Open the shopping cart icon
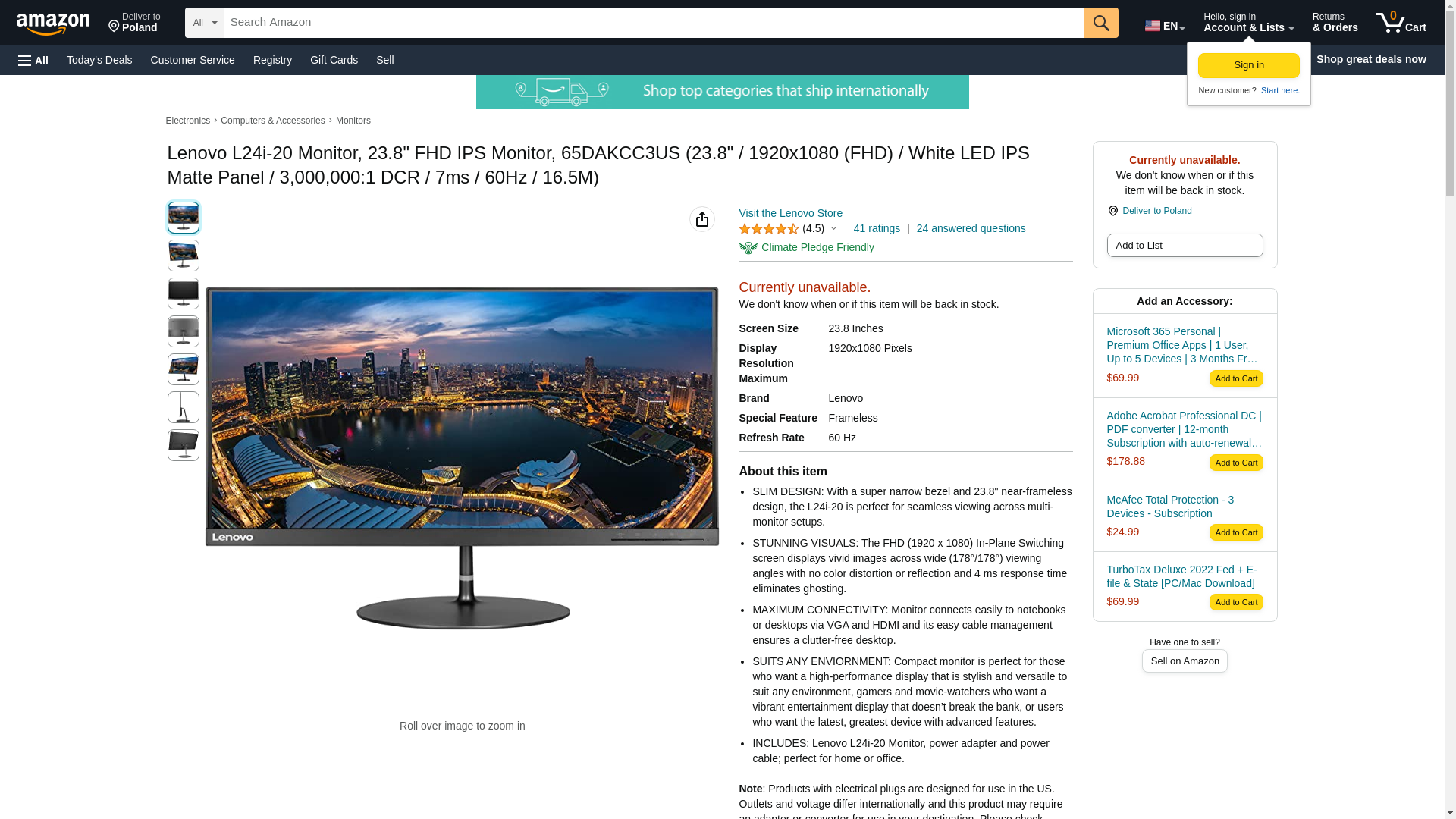The width and height of the screenshot is (1456, 819). (x=1401, y=23)
